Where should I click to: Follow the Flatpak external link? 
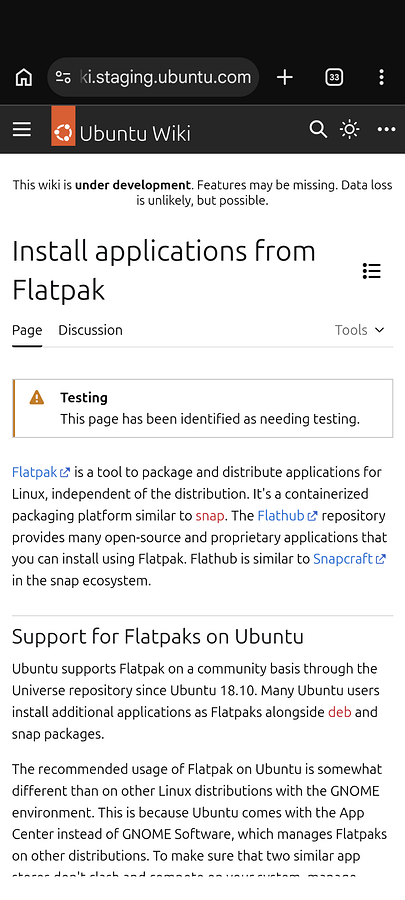(41, 472)
